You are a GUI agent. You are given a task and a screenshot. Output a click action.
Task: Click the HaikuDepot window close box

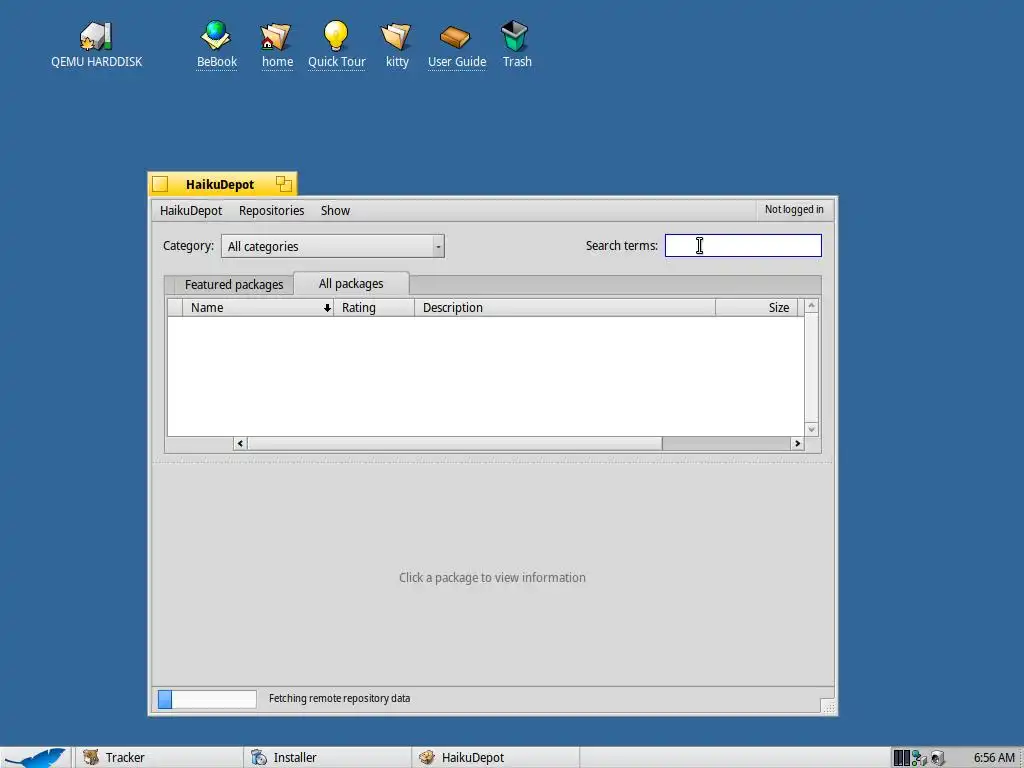[x=160, y=184]
